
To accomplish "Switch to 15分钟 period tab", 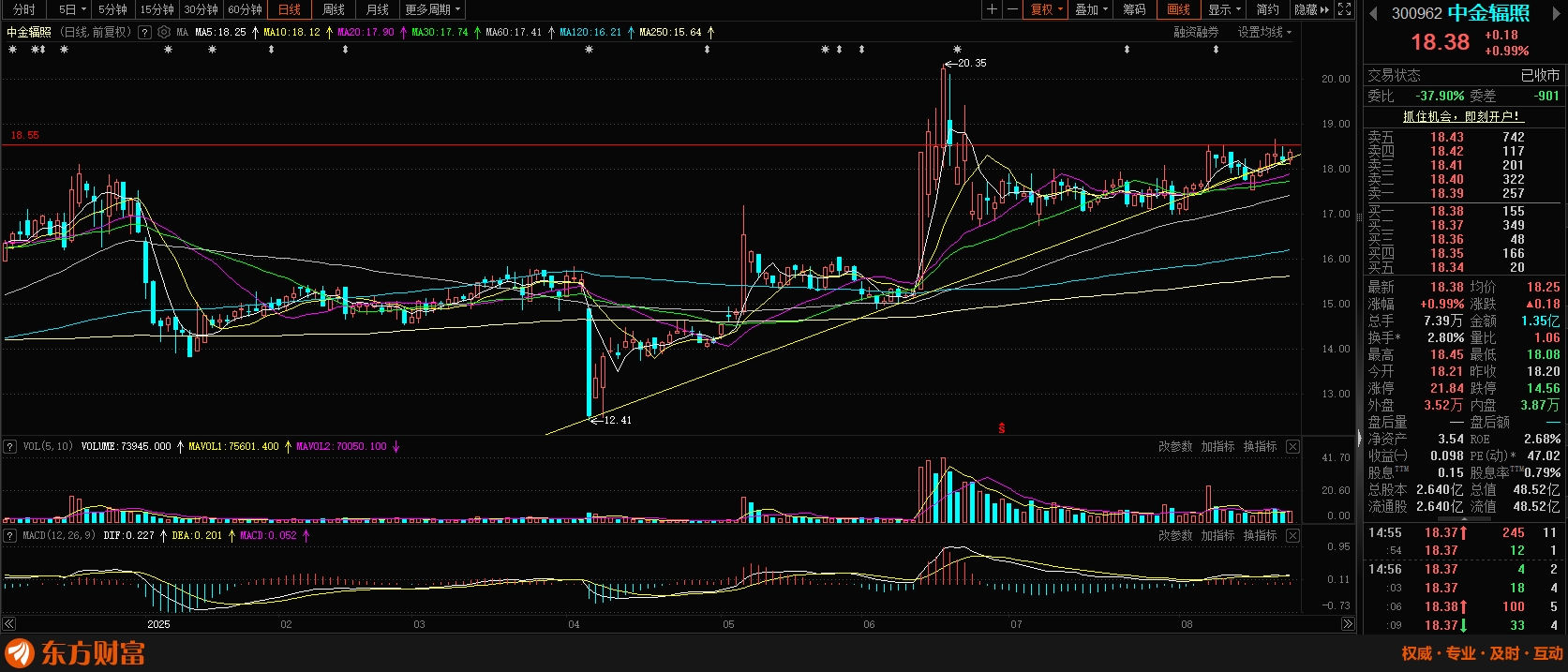I will [157, 9].
